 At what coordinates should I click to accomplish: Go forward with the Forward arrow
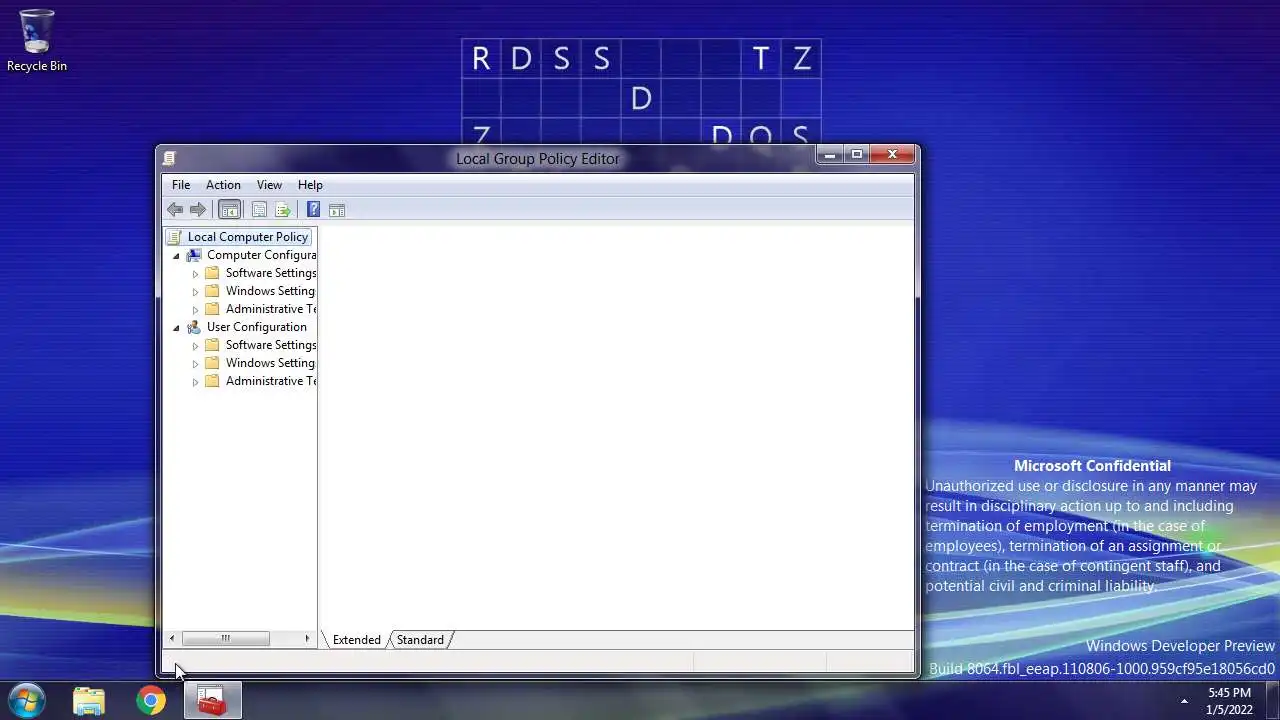[x=198, y=210]
